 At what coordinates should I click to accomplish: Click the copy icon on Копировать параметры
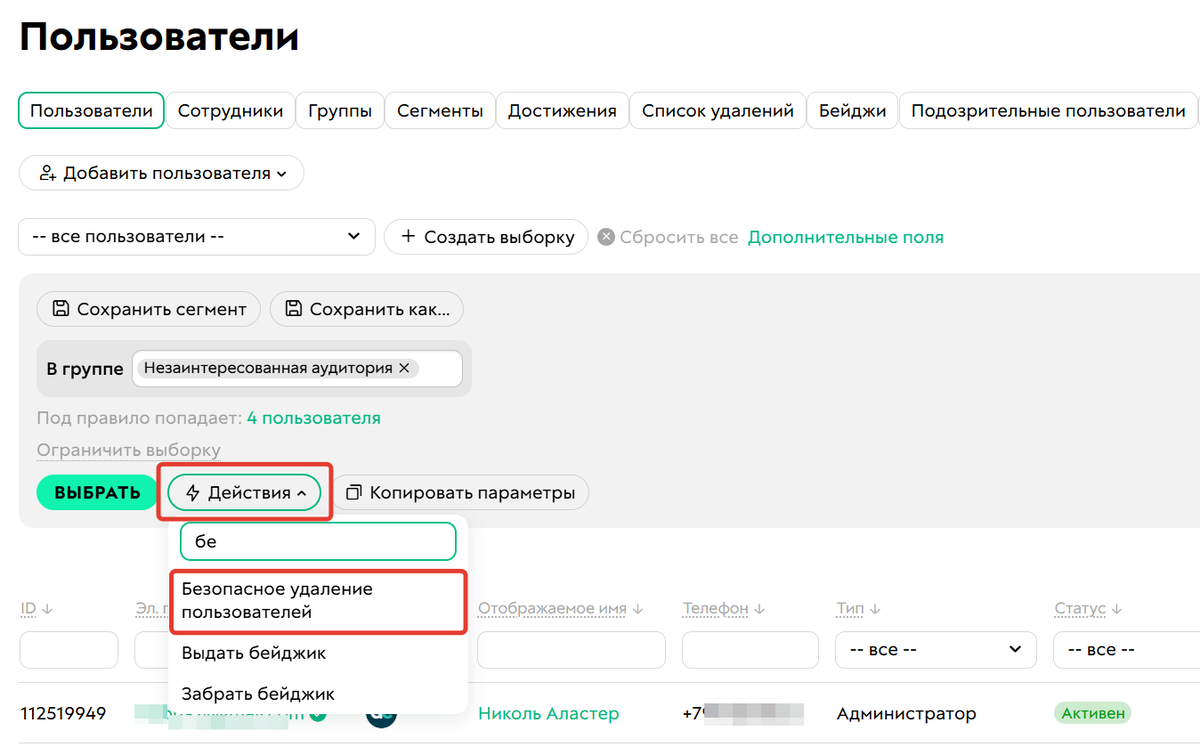point(356,492)
